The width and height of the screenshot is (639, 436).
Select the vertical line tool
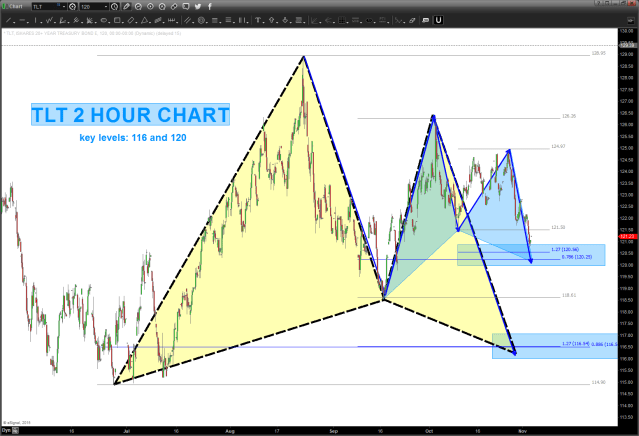(x=35, y=20)
